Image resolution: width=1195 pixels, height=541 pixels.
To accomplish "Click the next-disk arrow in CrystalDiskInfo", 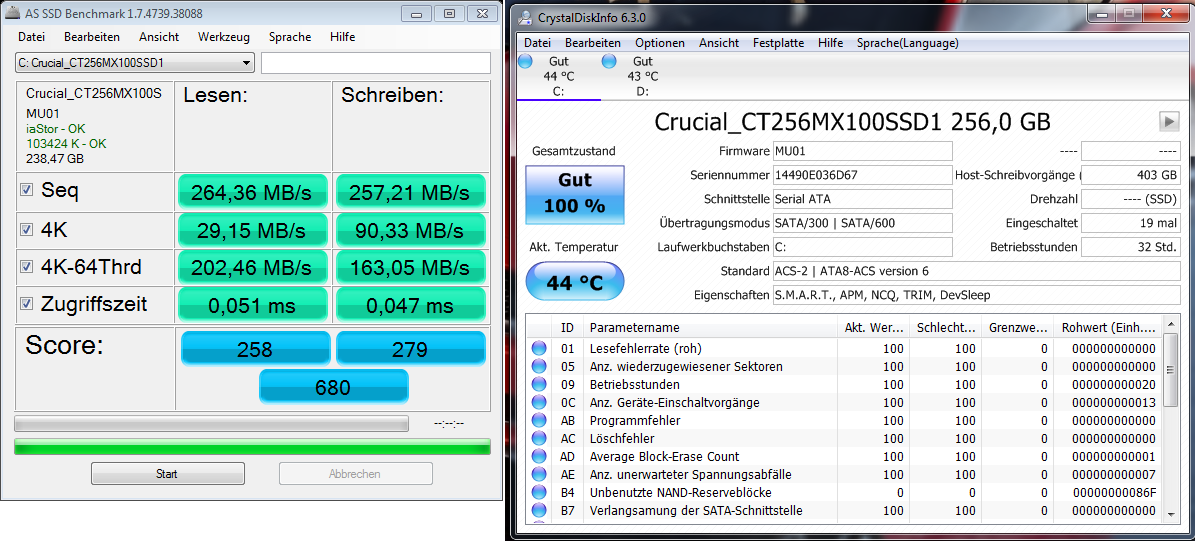I will (x=1168, y=120).
